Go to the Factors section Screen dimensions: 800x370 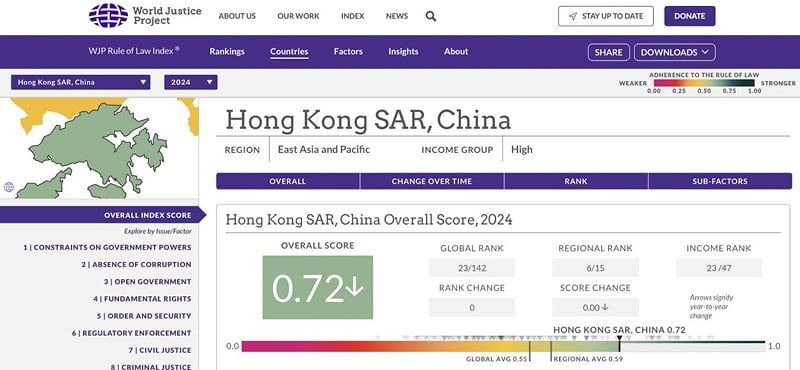point(348,52)
